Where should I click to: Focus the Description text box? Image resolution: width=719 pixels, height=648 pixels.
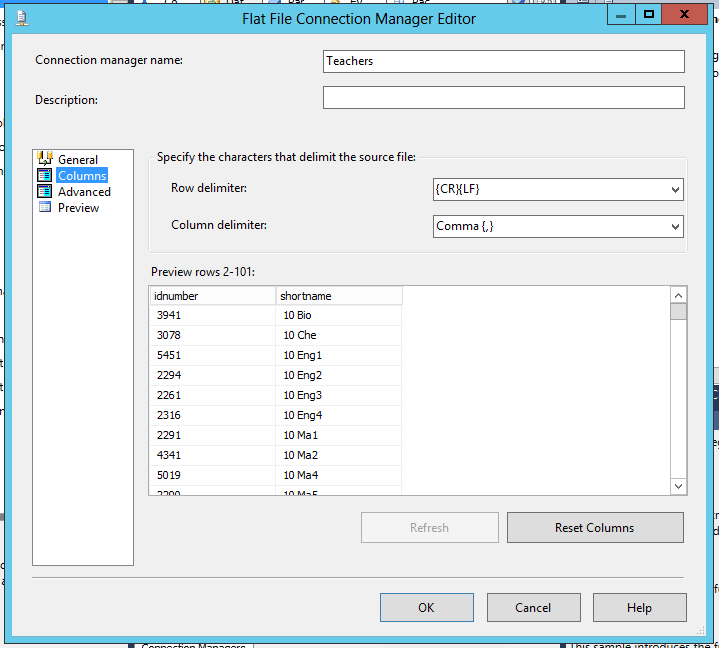point(503,98)
